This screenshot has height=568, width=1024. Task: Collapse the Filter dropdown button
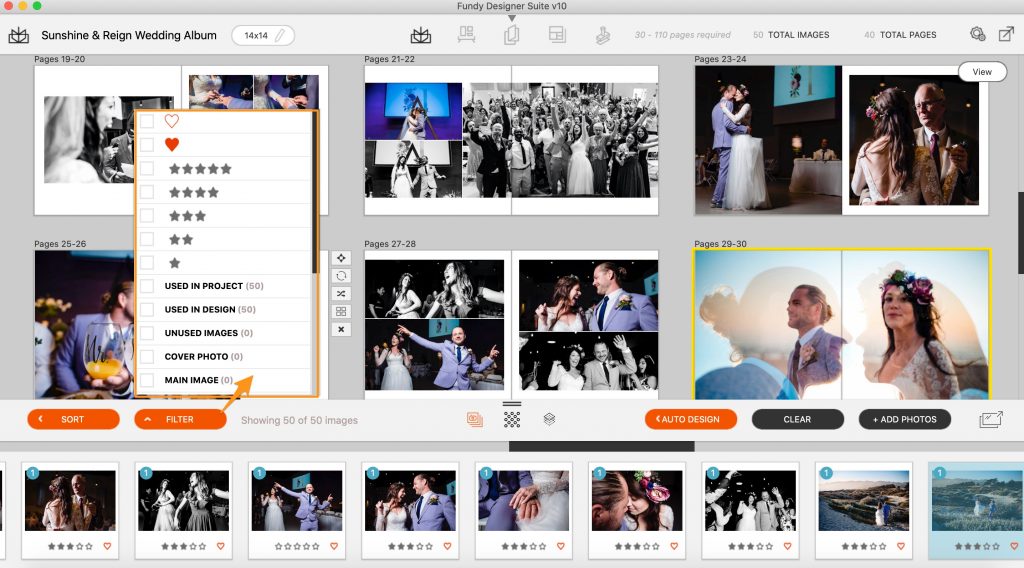pos(180,419)
